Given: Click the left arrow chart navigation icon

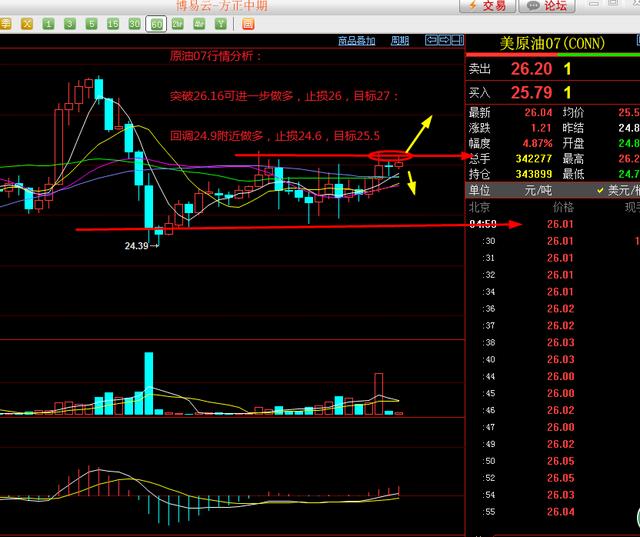Looking at the screenshot, I should tap(431, 40).
